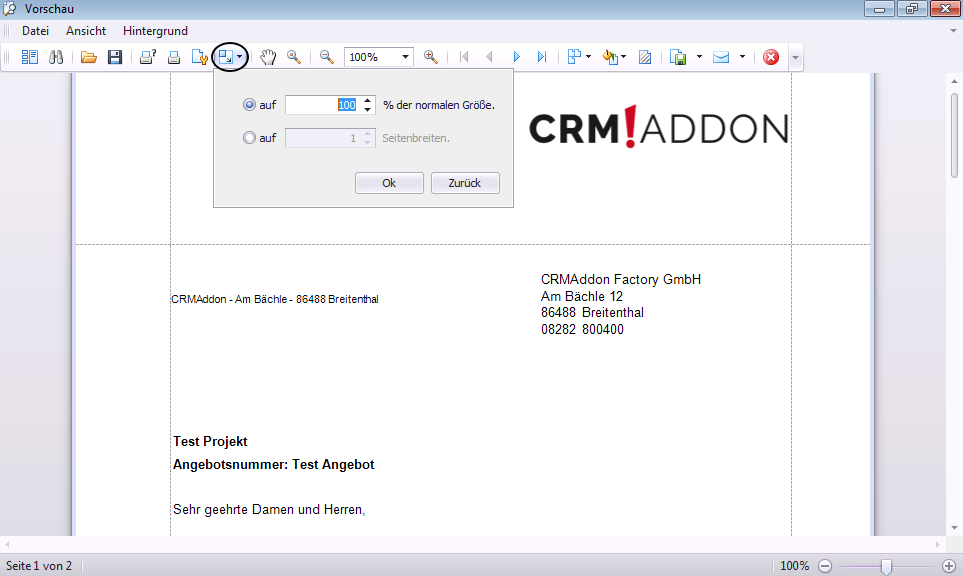Click the vertical scrollbar up arrow
This screenshot has height=576, width=963.
pos(954,81)
